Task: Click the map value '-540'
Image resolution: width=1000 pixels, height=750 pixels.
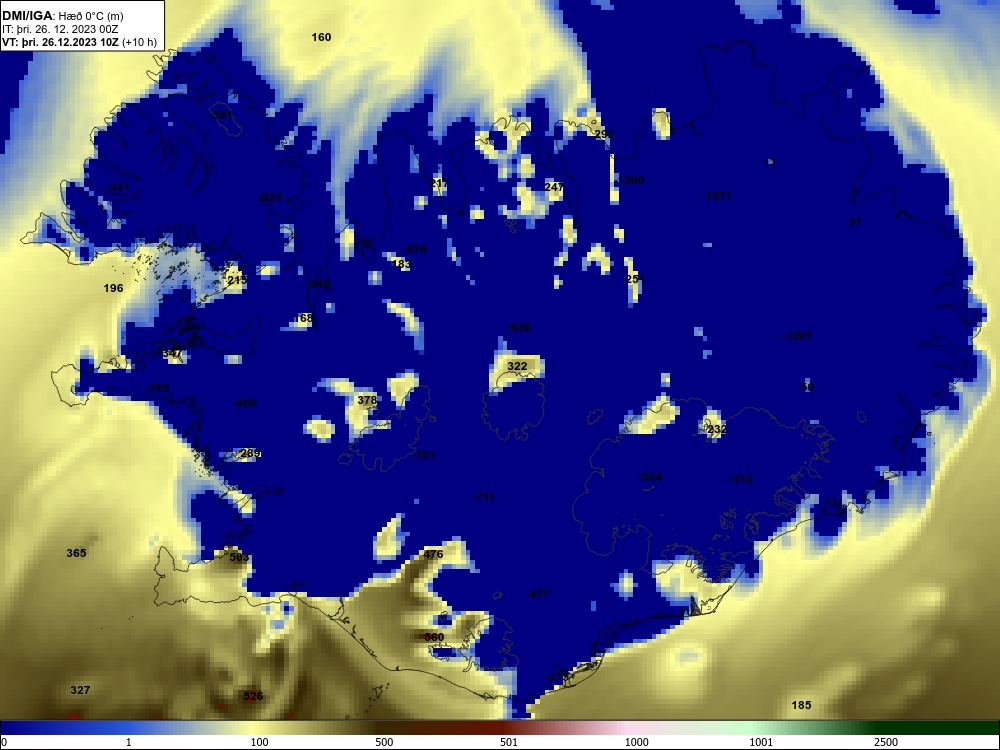Action: coord(318,284)
